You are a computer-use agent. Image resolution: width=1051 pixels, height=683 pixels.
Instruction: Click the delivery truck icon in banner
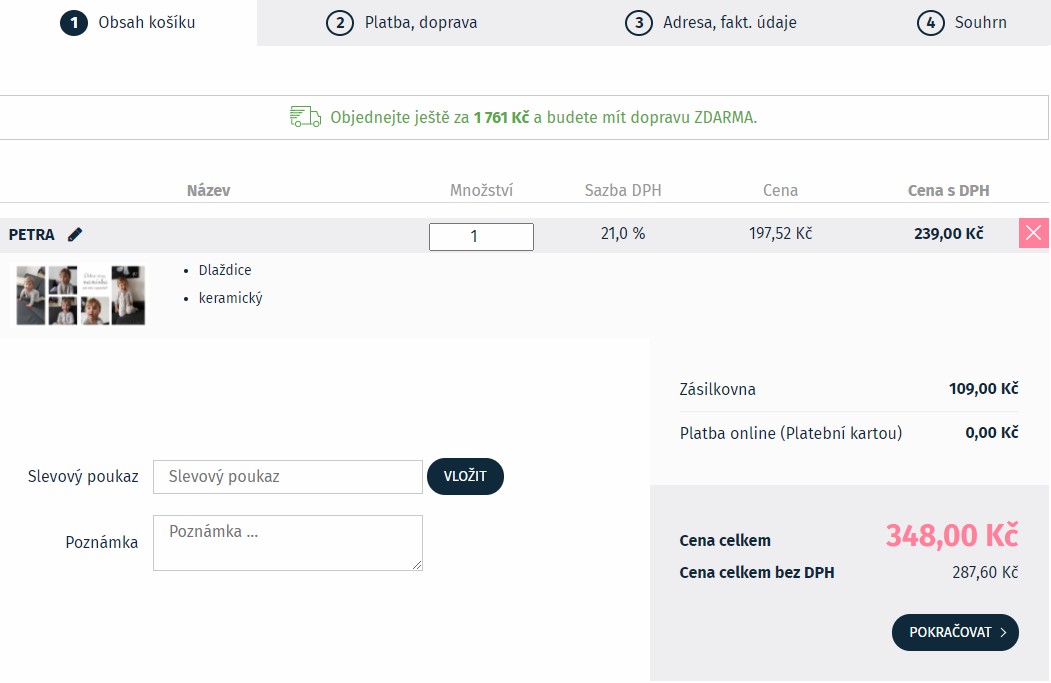305,117
